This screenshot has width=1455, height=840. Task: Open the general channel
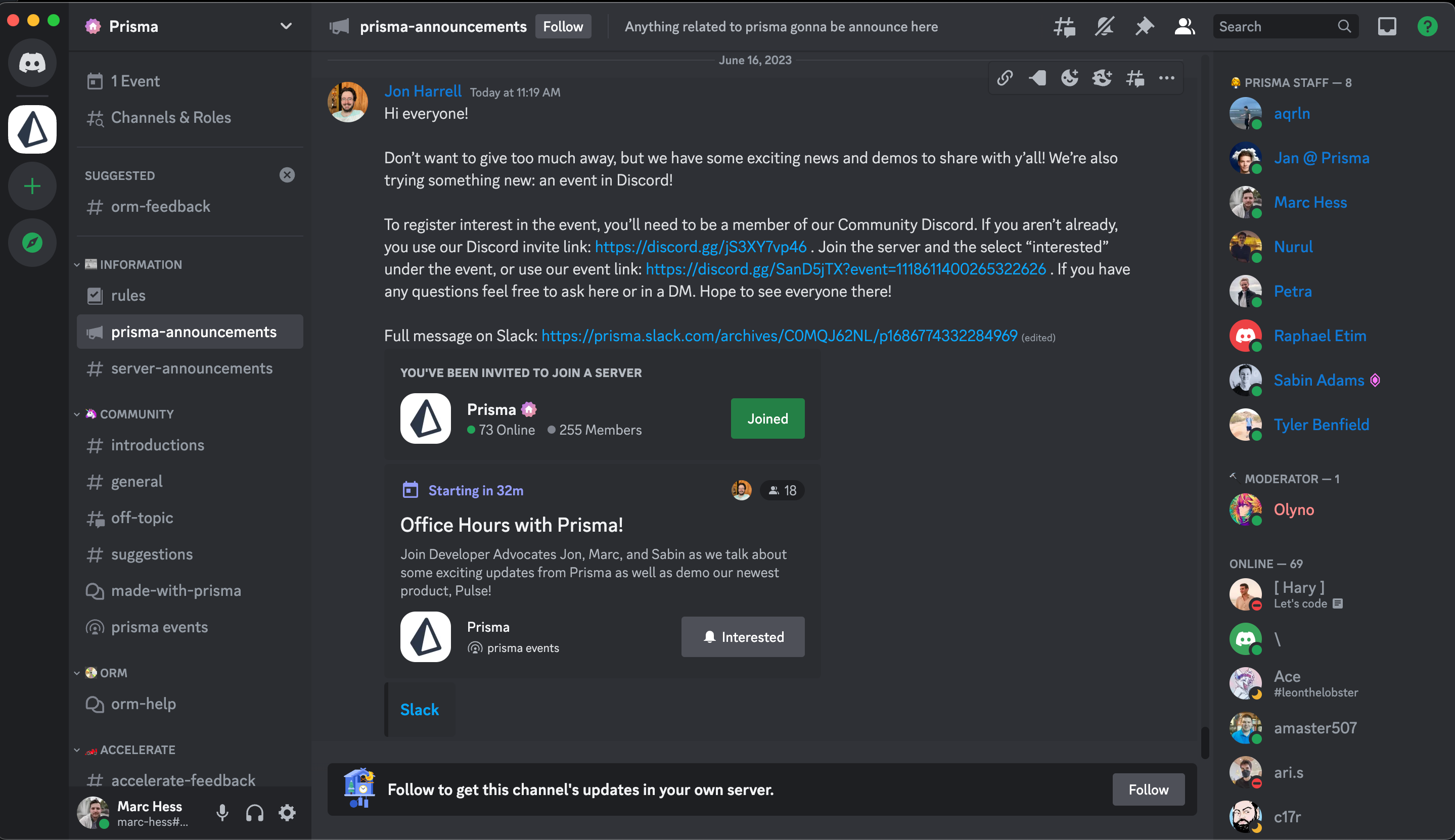(137, 481)
